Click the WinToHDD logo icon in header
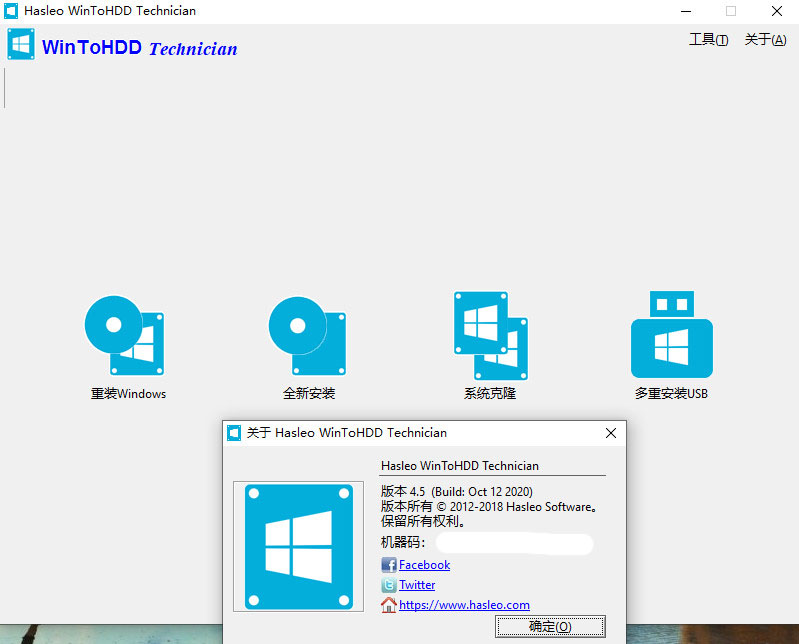Screen dimensions: 799x644 coord(21,44)
